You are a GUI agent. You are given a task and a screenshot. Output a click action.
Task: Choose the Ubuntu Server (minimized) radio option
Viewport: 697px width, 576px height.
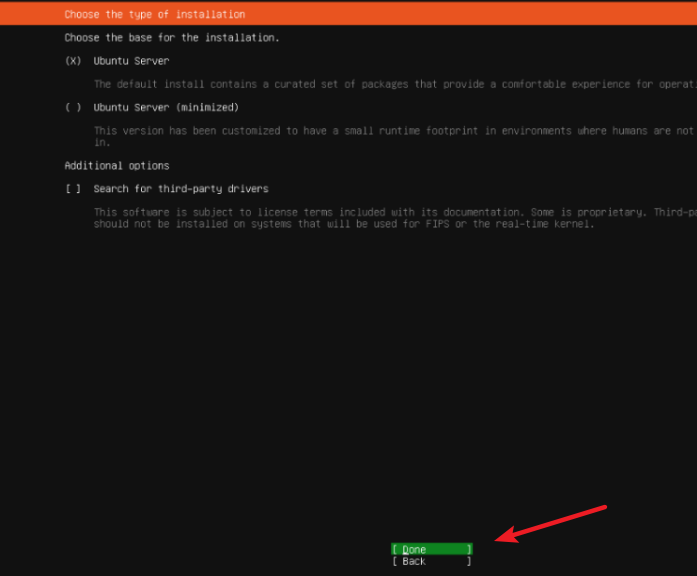pos(73,108)
